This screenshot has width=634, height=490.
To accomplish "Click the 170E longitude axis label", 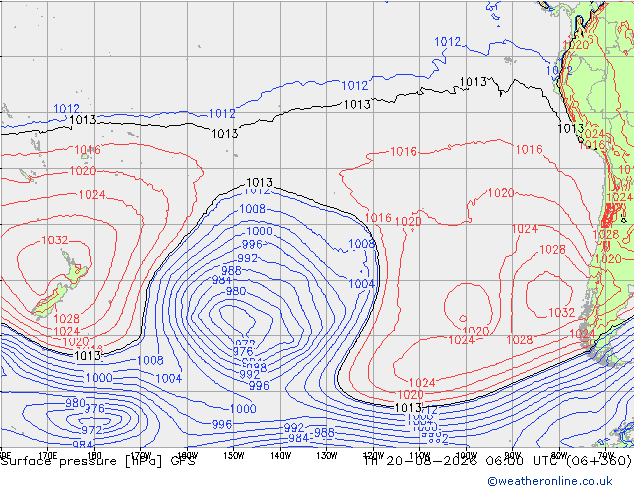I will [x=48, y=456].
